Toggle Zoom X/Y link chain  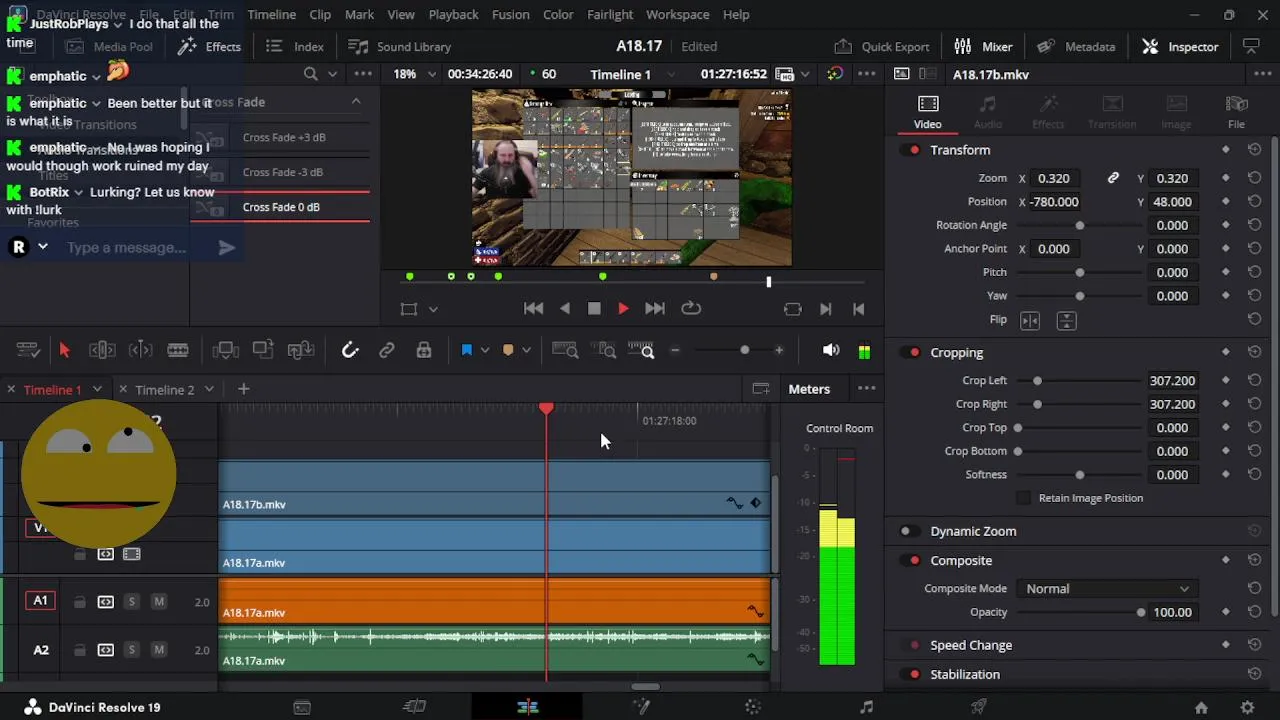click(x=1113, y=178)
